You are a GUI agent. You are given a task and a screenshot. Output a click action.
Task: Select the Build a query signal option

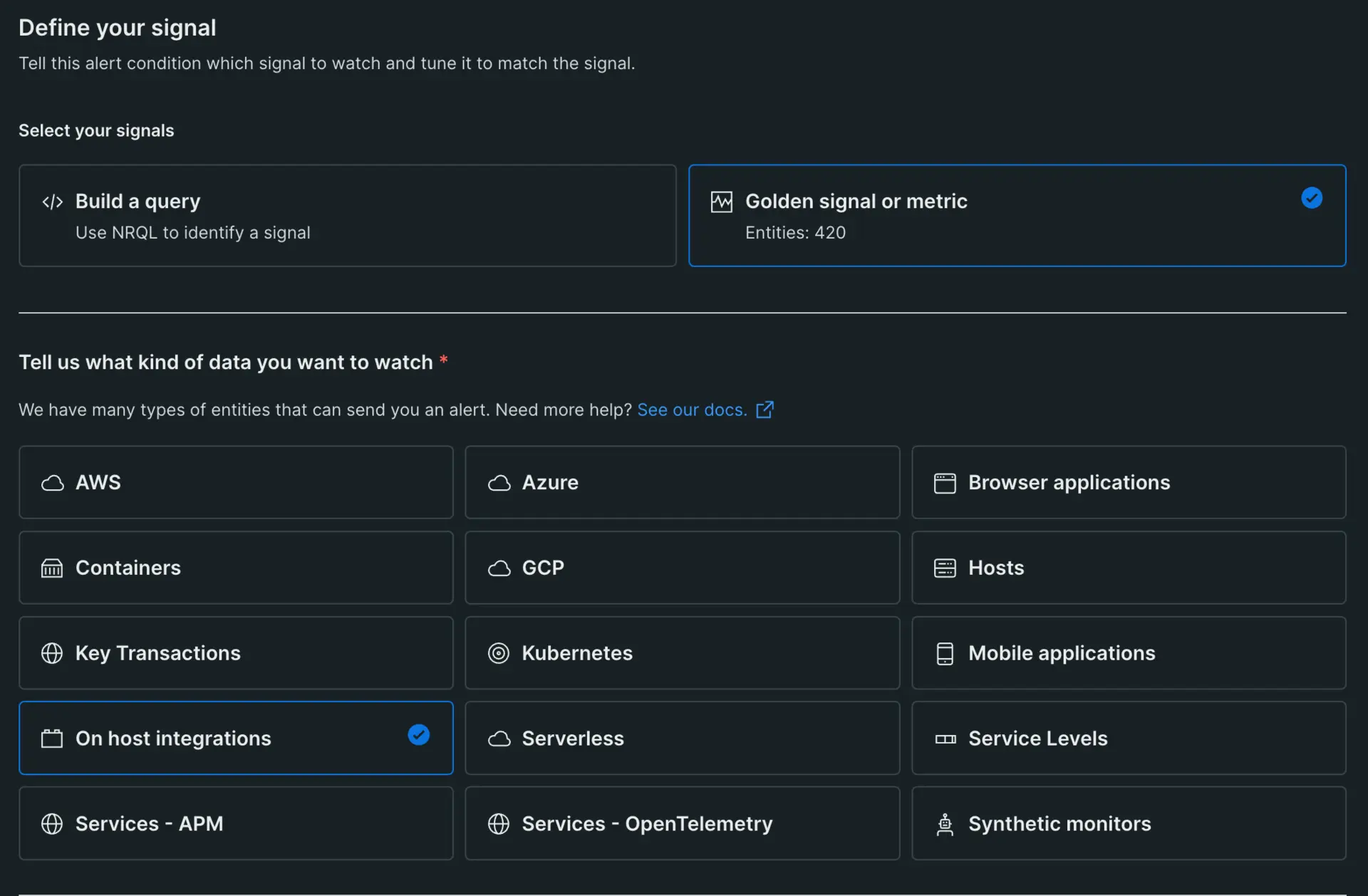(x=347, y=216)
